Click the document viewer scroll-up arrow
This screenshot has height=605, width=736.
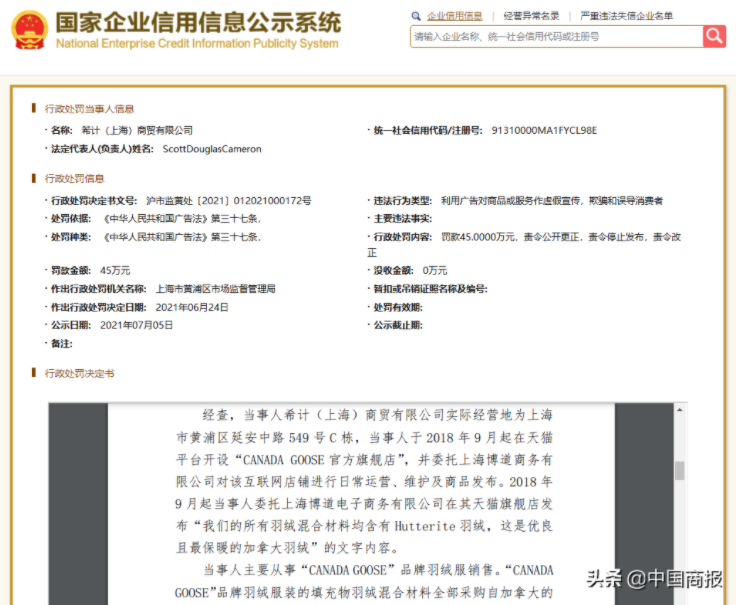[679, 410]
